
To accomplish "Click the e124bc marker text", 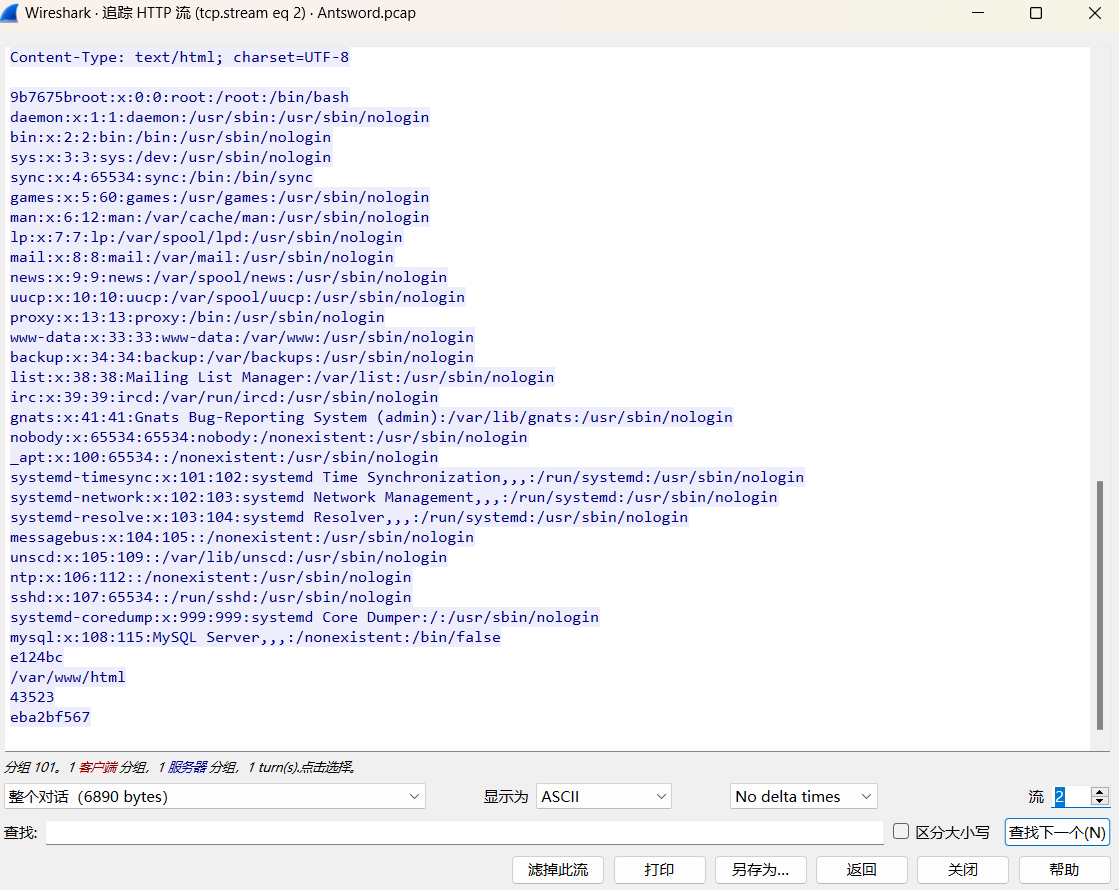I will [36, 657].
